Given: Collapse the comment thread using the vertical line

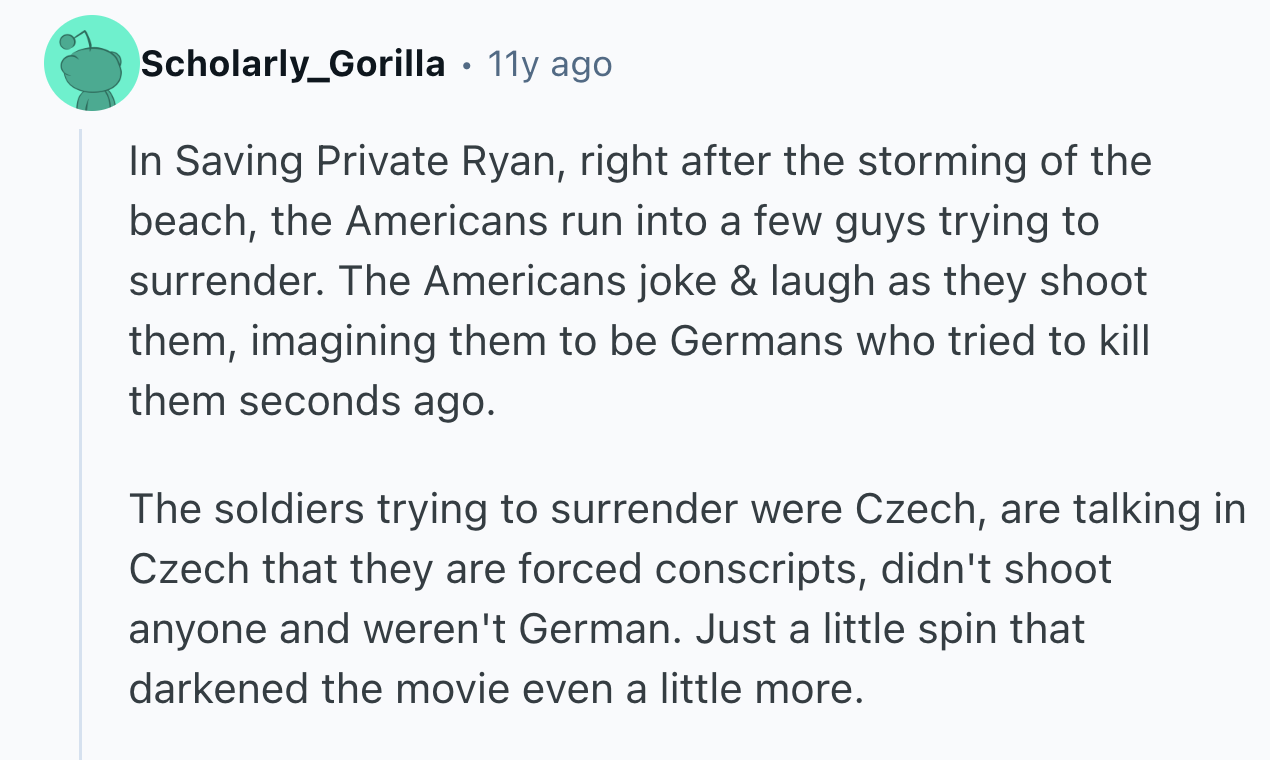Looking at the screenshot, I should [x=81, y=440].
